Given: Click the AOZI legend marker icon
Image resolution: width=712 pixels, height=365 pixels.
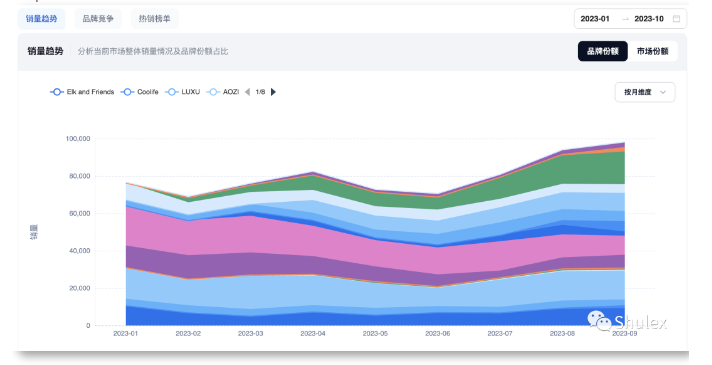Looking at the screenshot, I should (213, 92).
